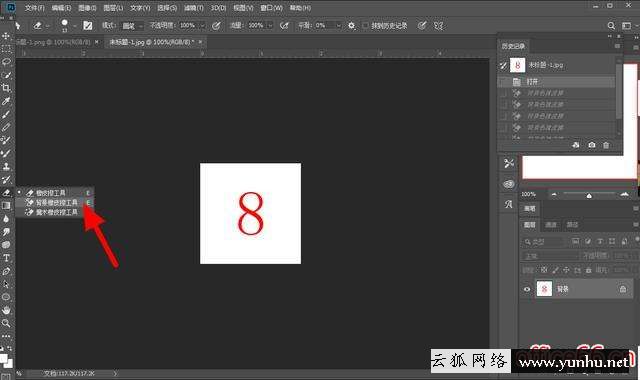Toggle the brush settings panel button
This screenshot has height=380, width=640.
click(x=88, y=25)
